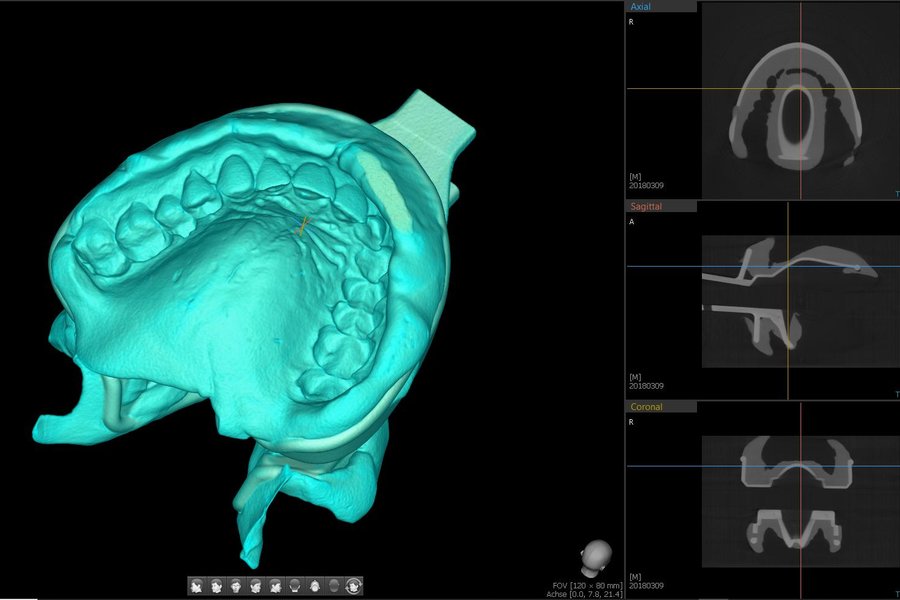The image size is (900, 600).
Task: Switch 3D model to top-of-head view
Action: click(x=314, y=586)
